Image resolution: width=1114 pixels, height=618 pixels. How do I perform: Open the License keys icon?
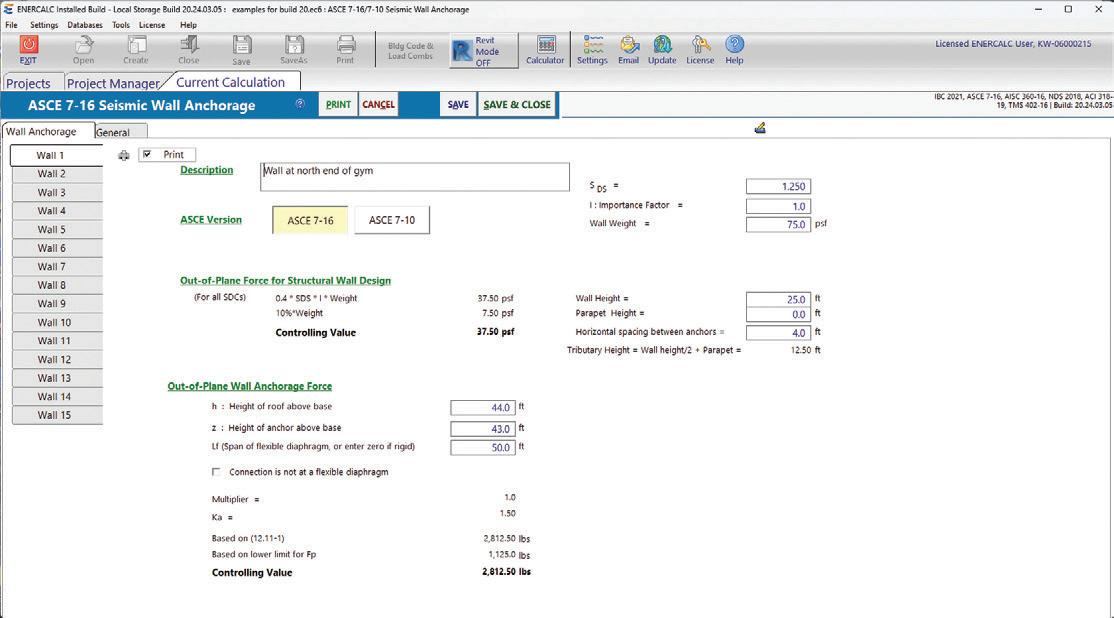[700, 50]
